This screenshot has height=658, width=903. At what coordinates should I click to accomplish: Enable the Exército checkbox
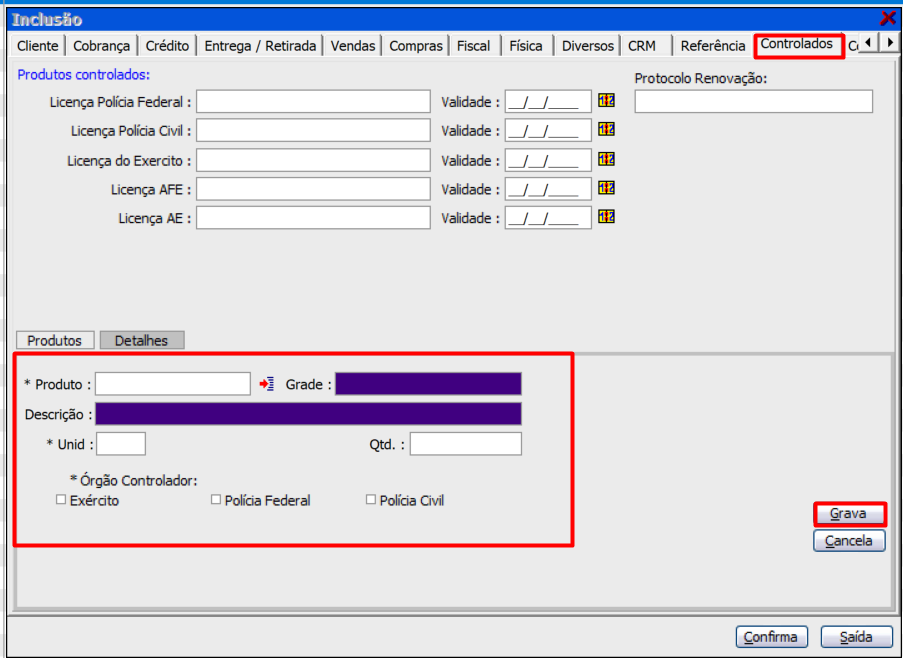[x=62, y=500]
